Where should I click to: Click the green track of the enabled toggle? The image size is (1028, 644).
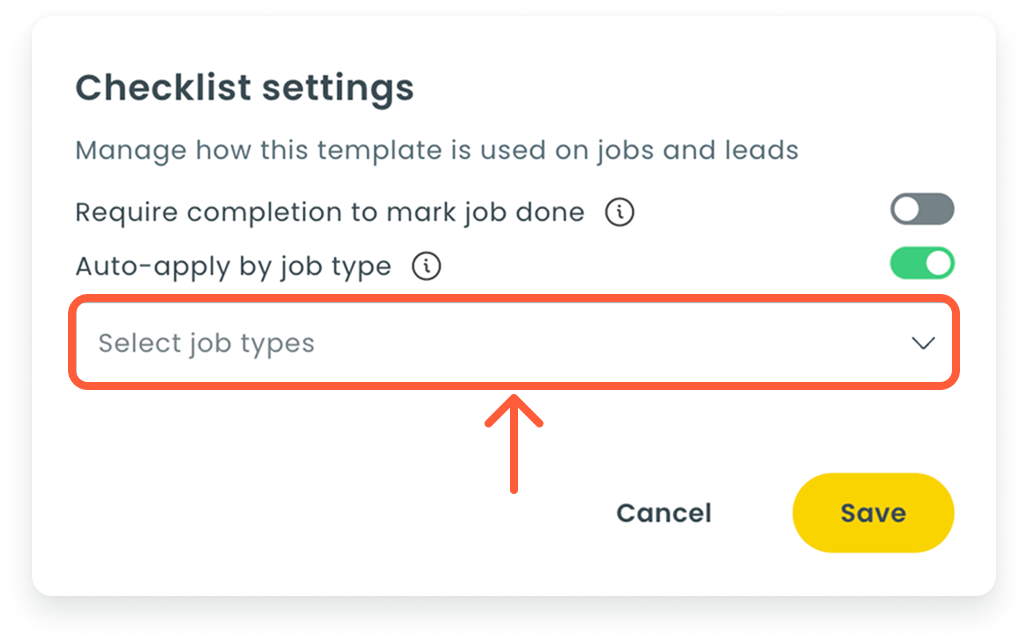(x=905, y=264)
